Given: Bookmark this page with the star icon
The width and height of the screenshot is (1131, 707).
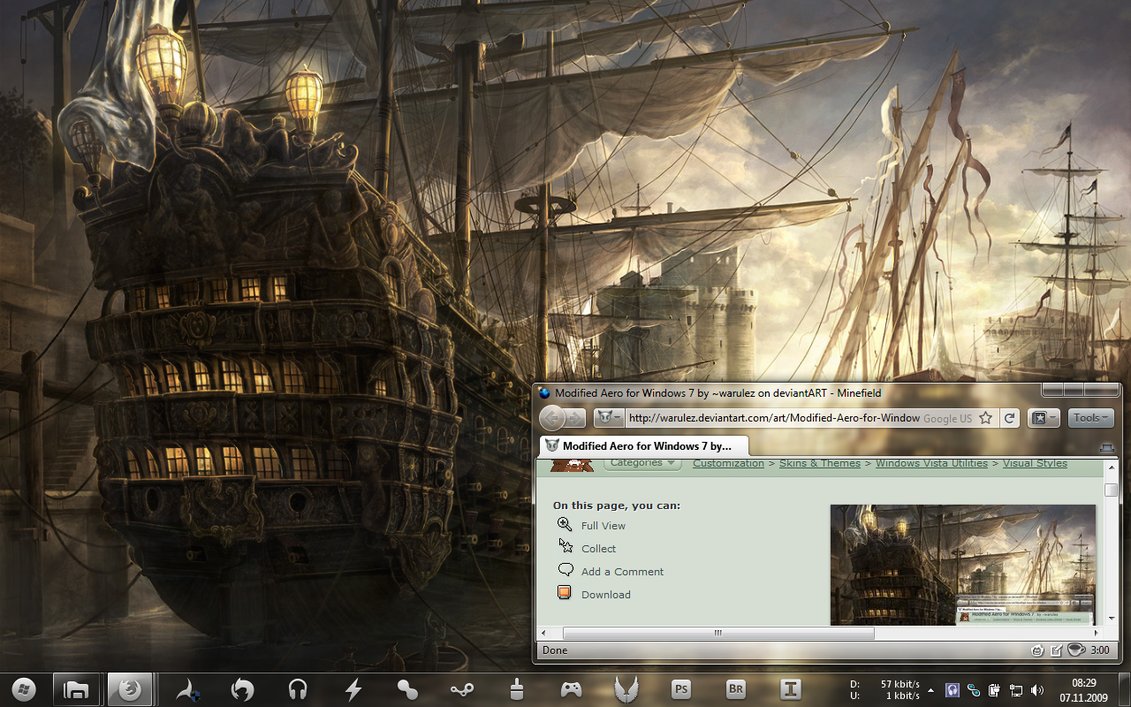Looking at the screenshot, I should pyautogui.click(x=986, y=418).
